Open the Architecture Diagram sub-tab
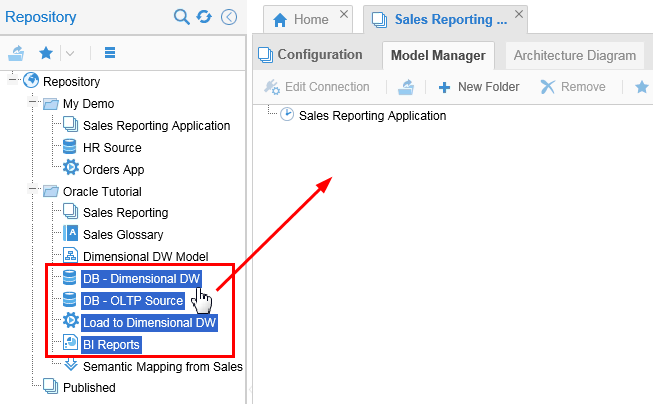 tap(575, 55)
